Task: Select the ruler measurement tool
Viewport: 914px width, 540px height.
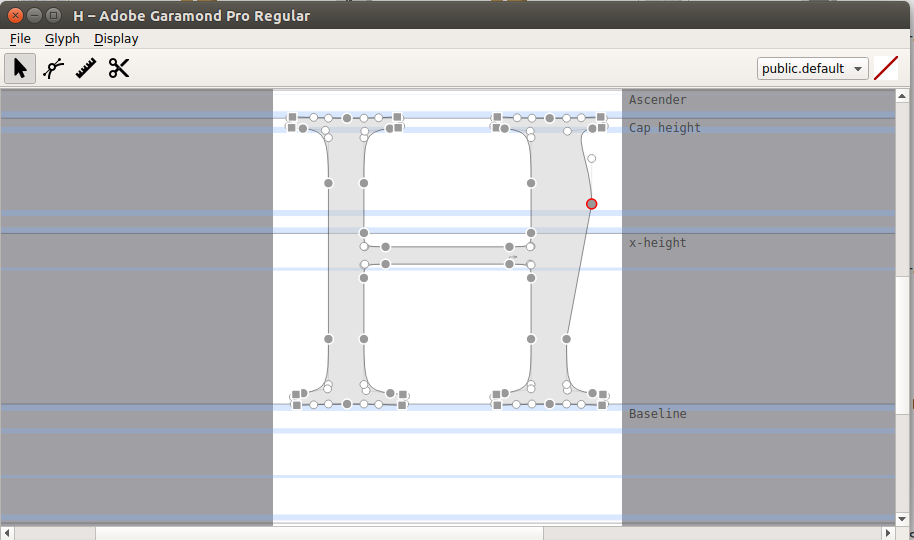Action: [x=86, y=68]
